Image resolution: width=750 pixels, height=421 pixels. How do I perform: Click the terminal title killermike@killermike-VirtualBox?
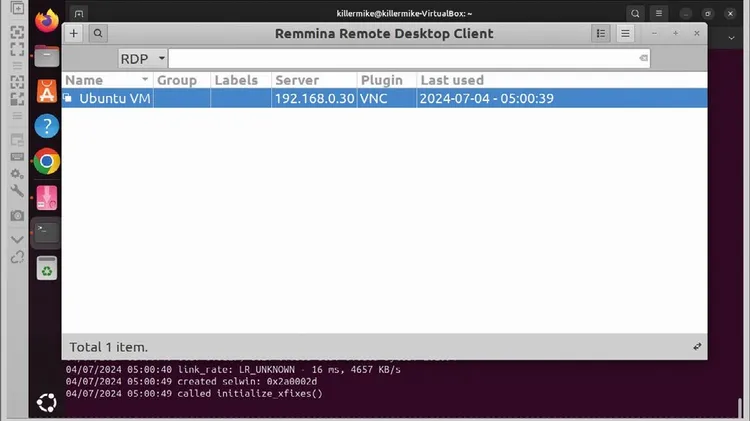(404, 13)
